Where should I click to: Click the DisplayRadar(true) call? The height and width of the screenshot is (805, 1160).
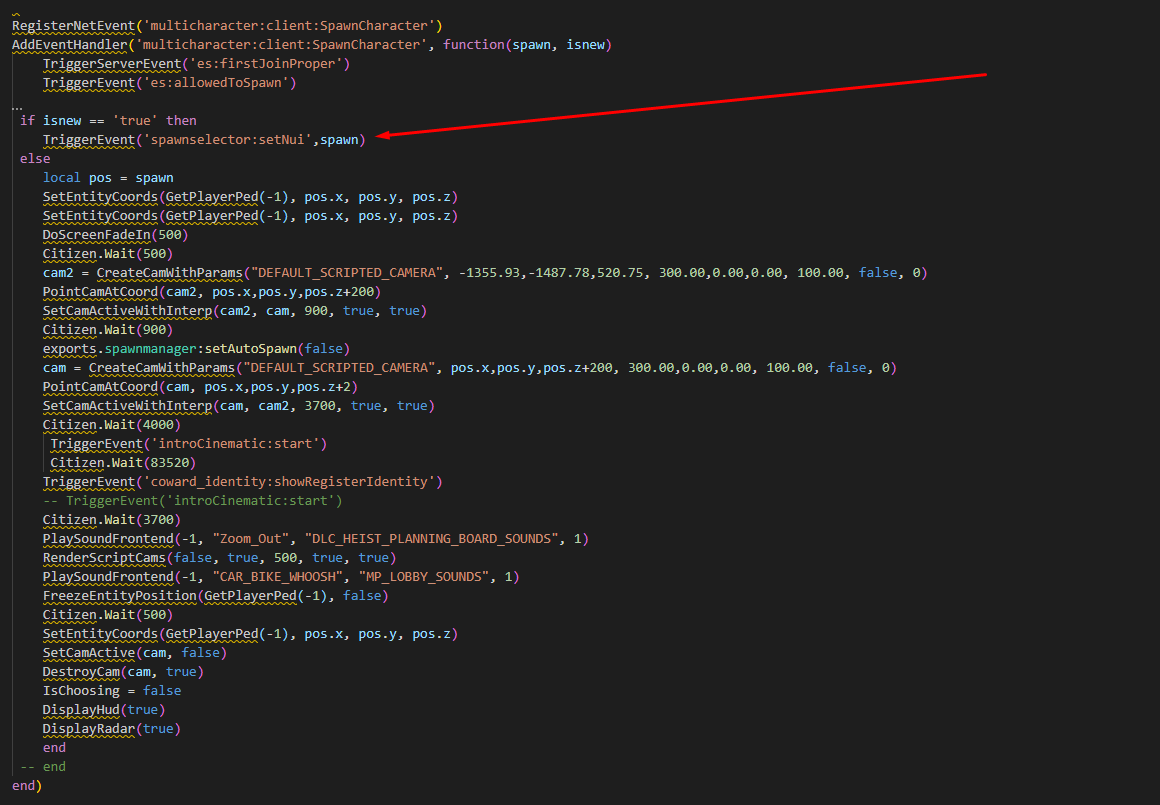pyautogui.click(x=112, y=729)
